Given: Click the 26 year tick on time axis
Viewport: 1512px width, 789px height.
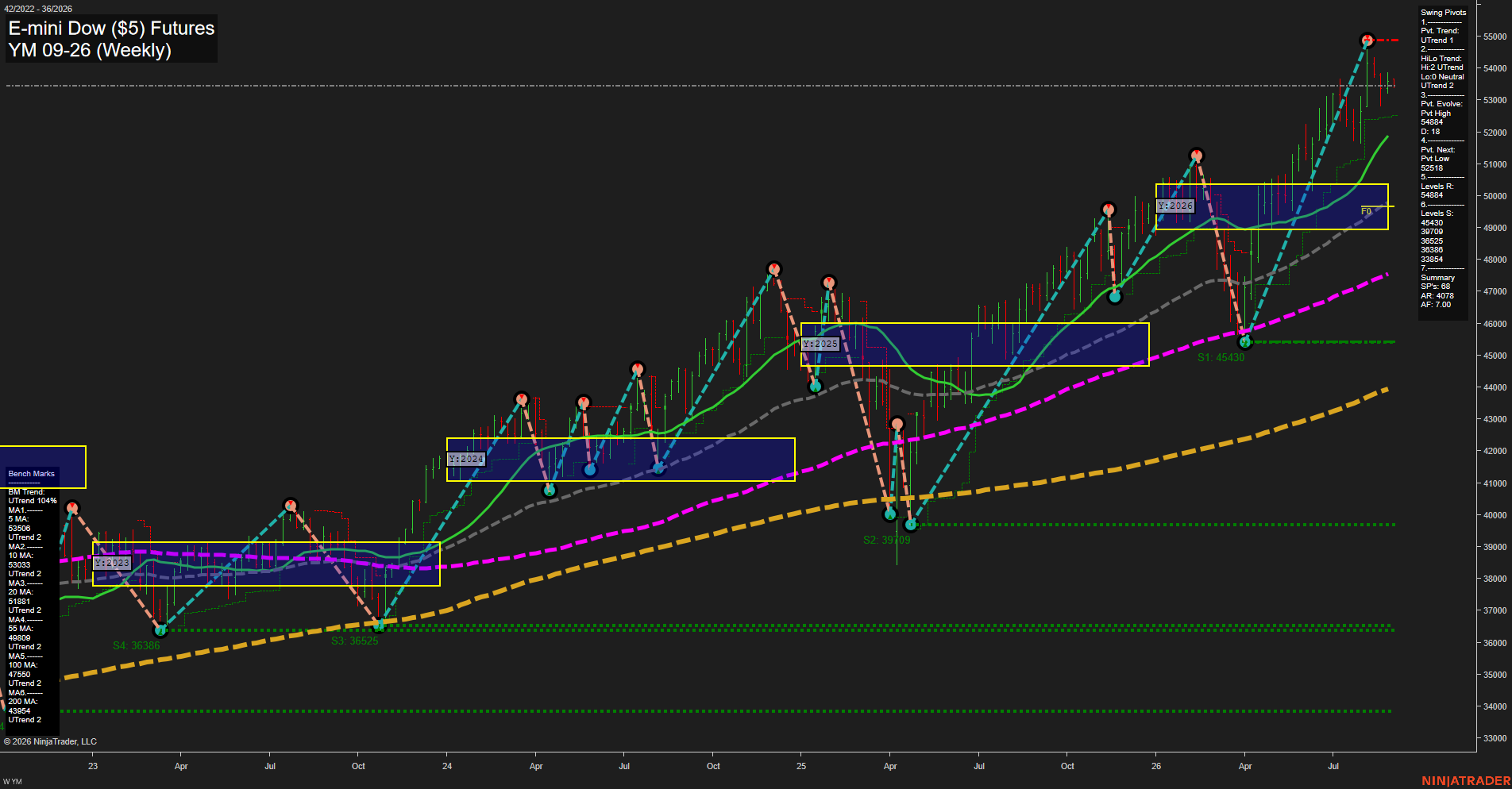Looking at the screenshot, I should (1156, 767).
